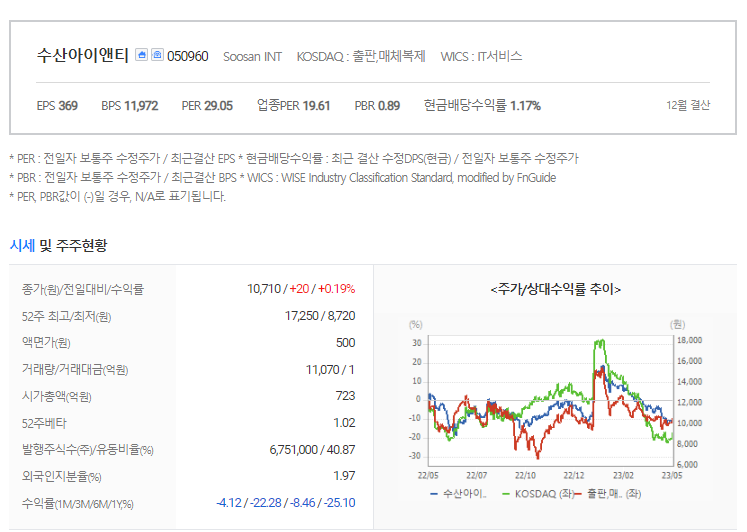Viewport: 747px width, 532px height.
Task: Select the 시세 tab heading
Action: coord(22,246)
